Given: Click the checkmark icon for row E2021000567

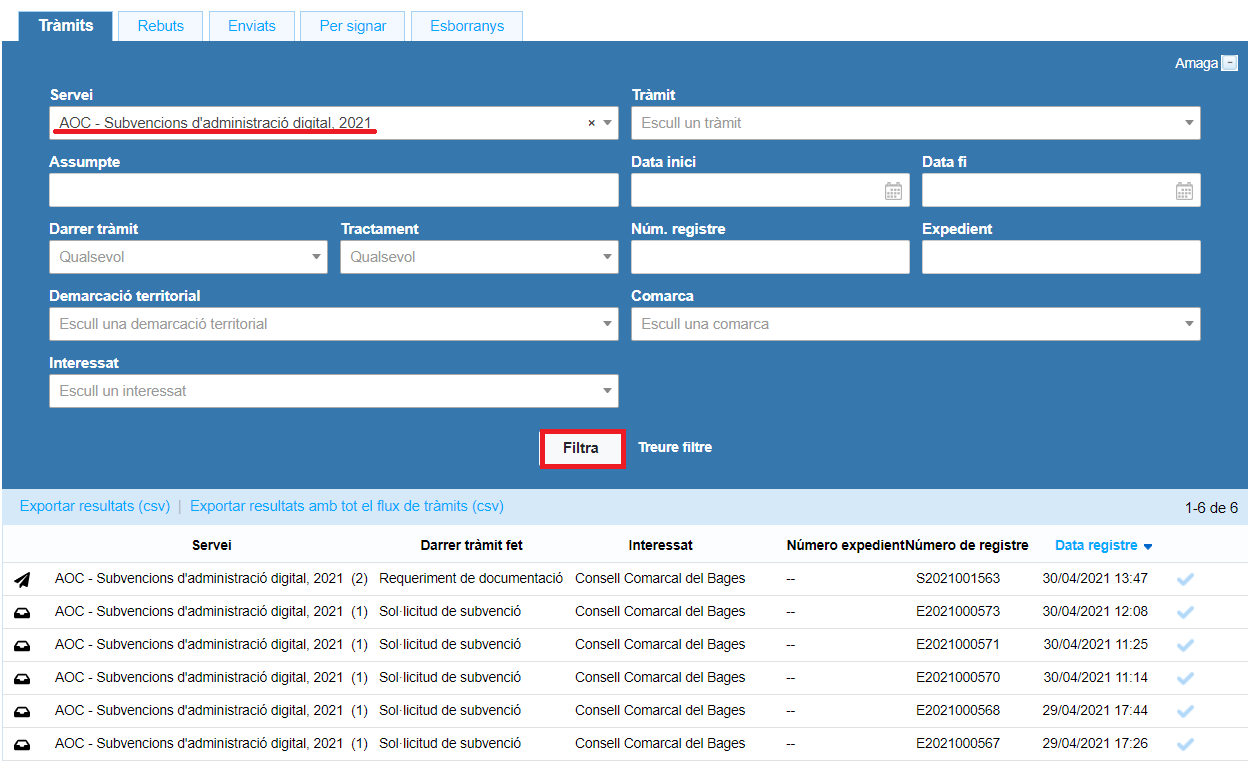Looking at the screenshot, I should [1185, 744].
